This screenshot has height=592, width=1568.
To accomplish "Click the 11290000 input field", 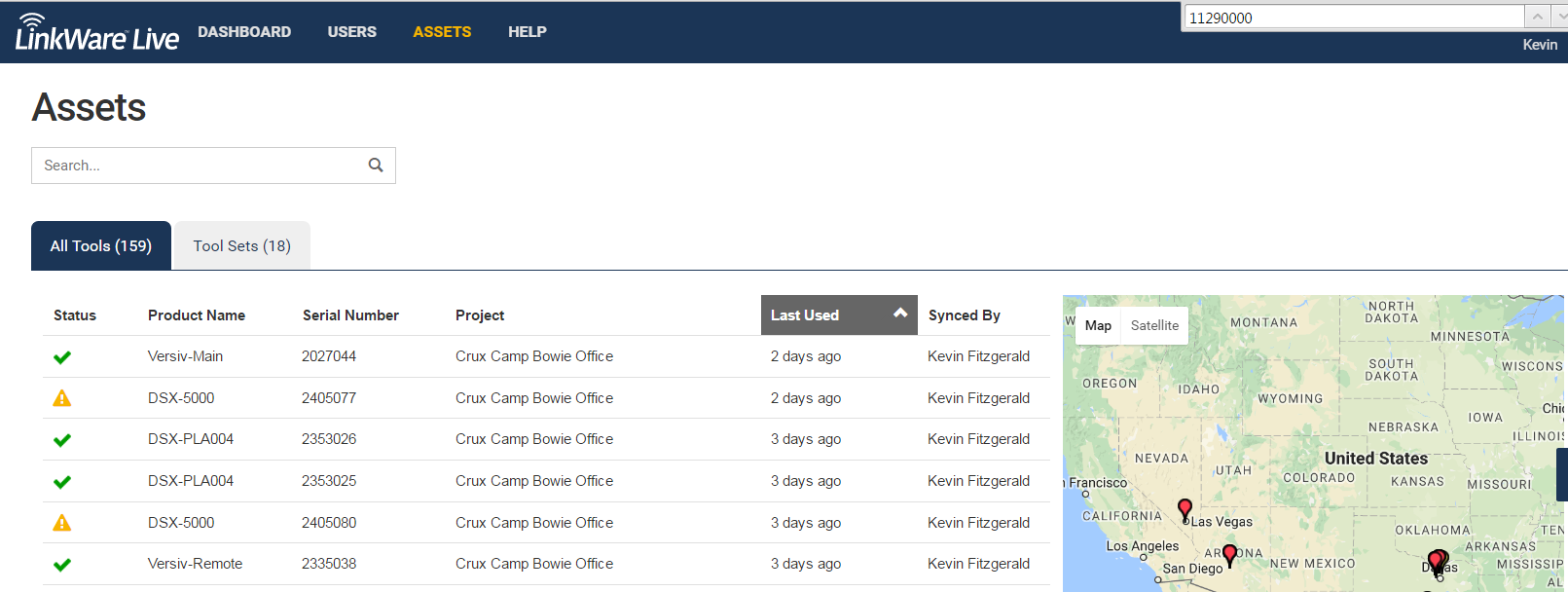I will [x=1354, y=18].
